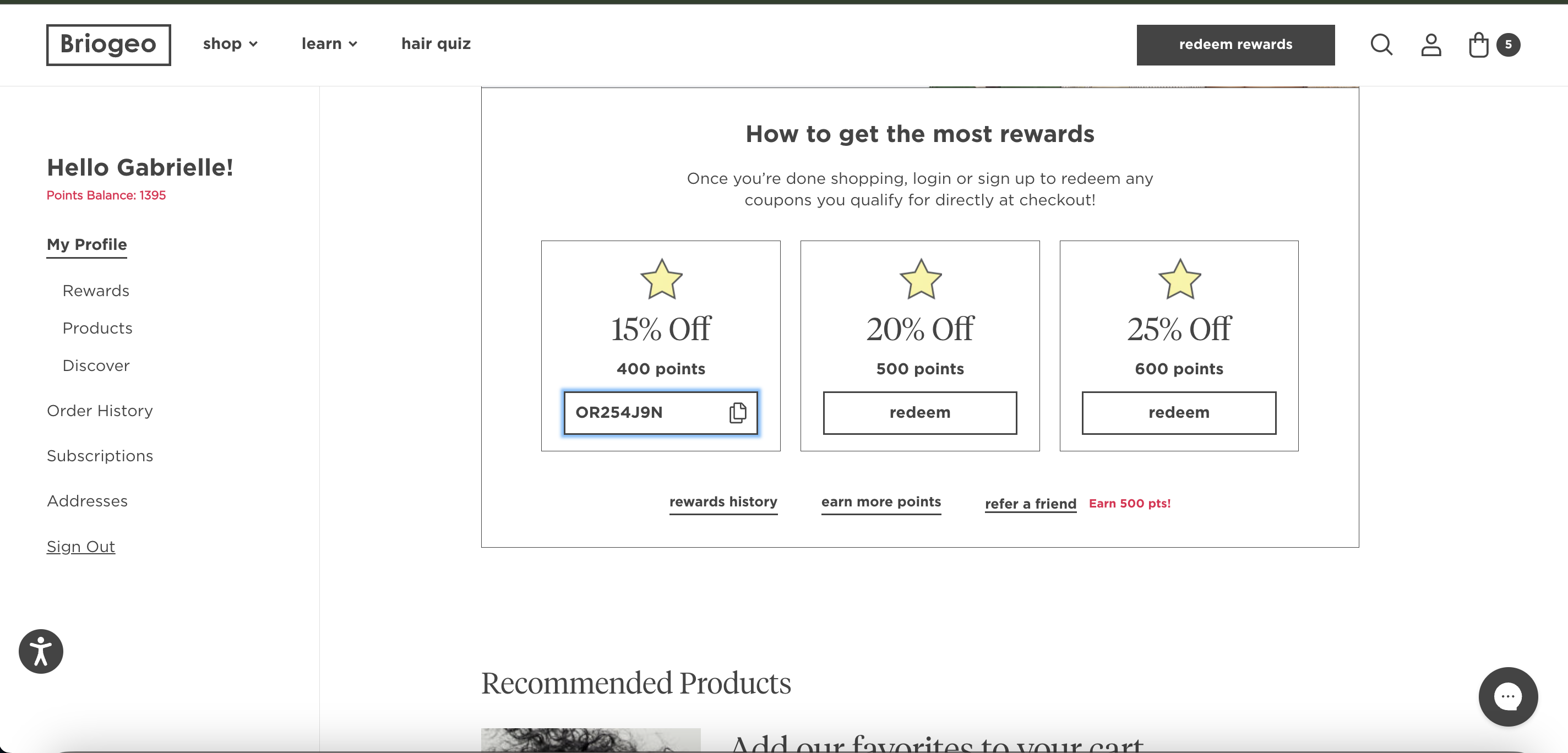The image size is (1568, 753).
Task: View rewards history link
Action: pyautogui.click(x=723, y=502)
